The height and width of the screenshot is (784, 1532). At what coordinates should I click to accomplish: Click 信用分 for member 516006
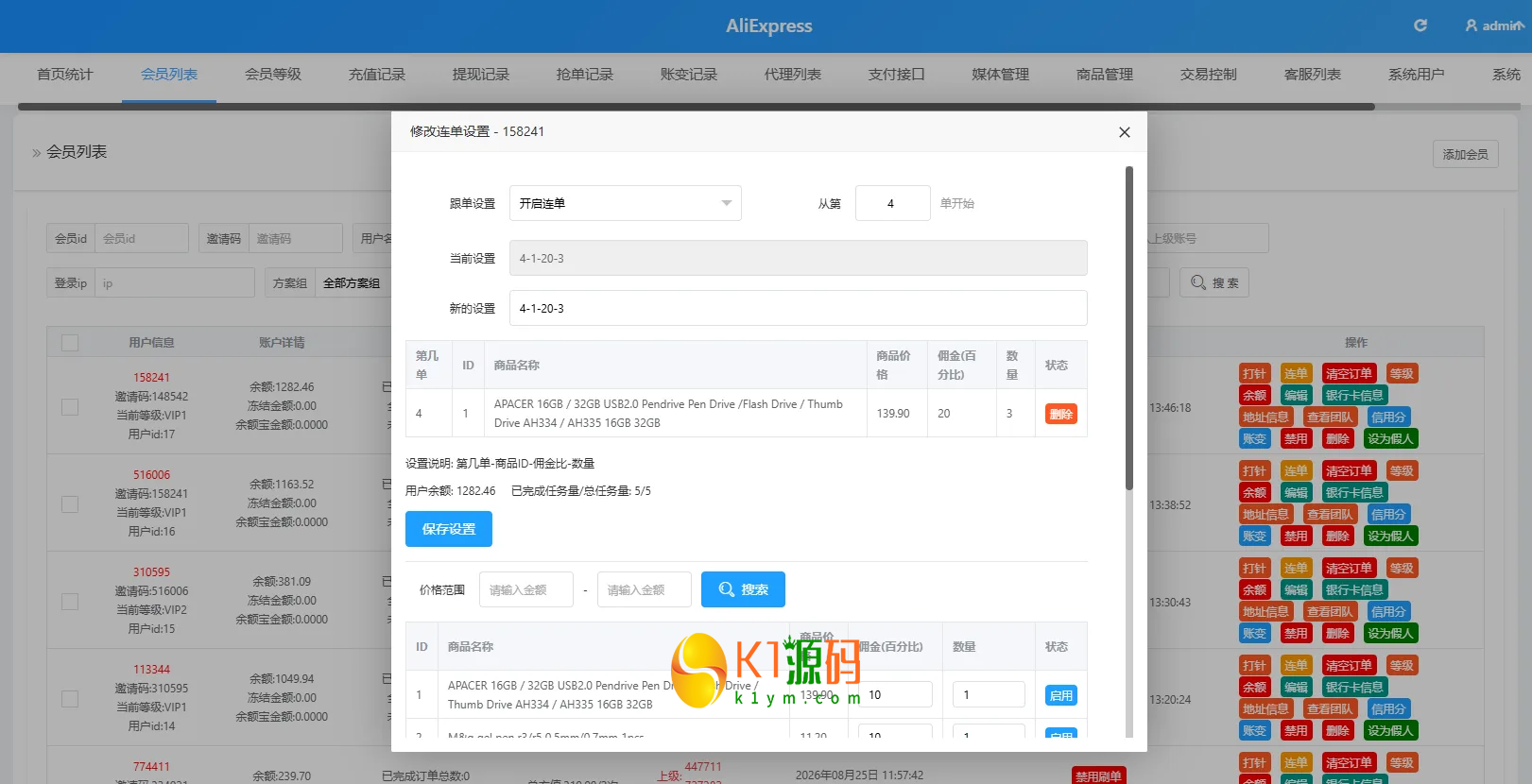1388,515
